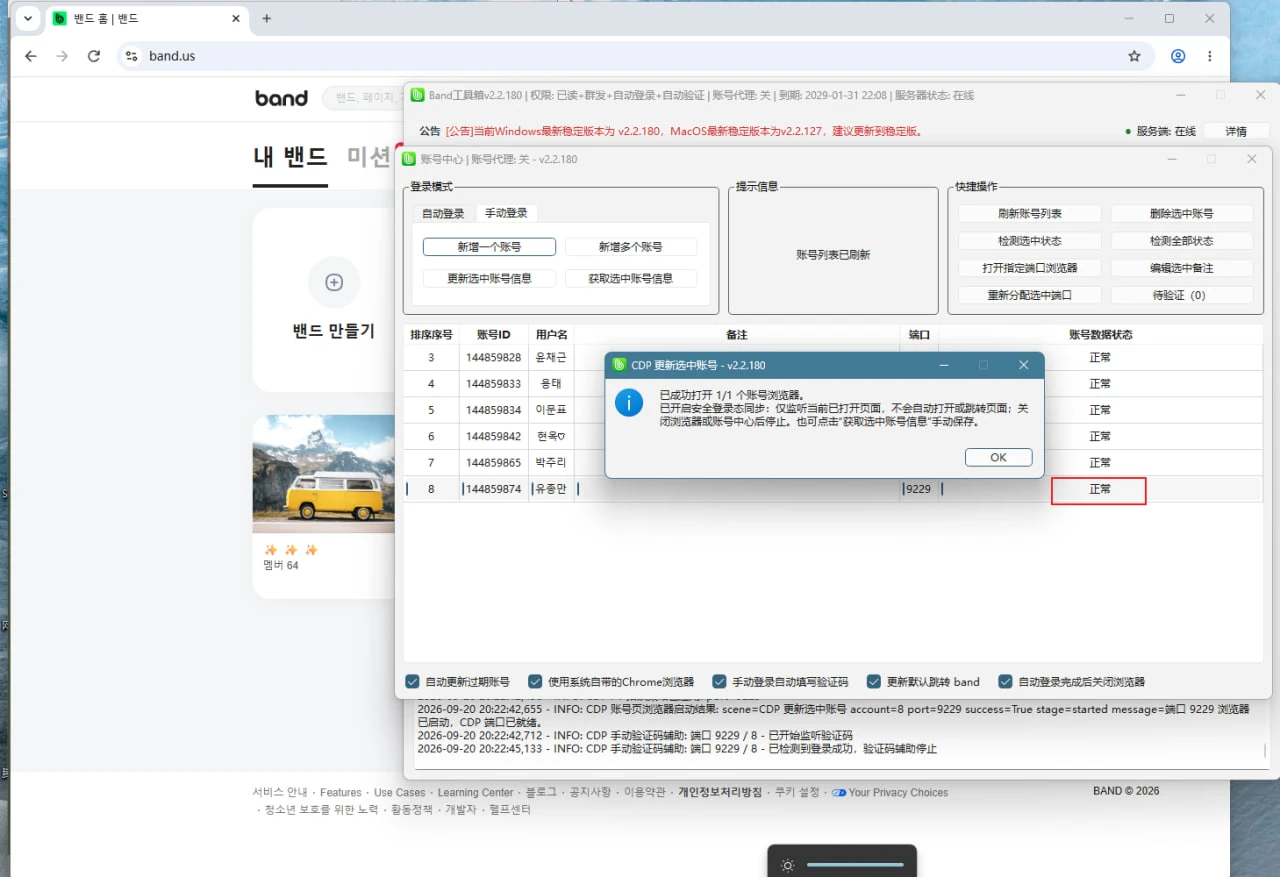The height and width of the screenshot is (877, 1280).
Task: Open Chrome profile avatar menu
Action: (x=1178, y=56)
